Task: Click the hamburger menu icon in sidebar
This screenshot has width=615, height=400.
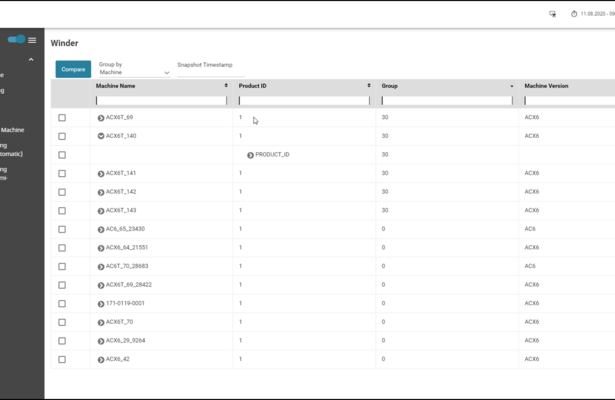Action: click(33, 40)
